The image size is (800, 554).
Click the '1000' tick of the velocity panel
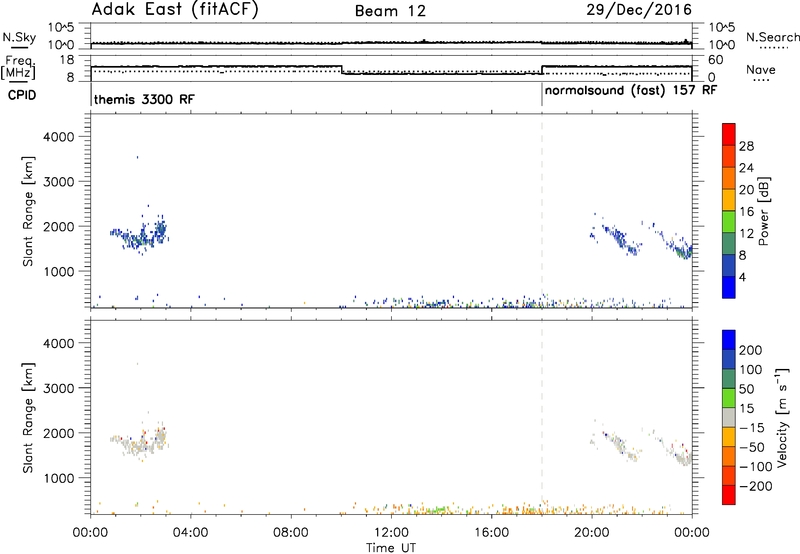(x=58, y=478)
